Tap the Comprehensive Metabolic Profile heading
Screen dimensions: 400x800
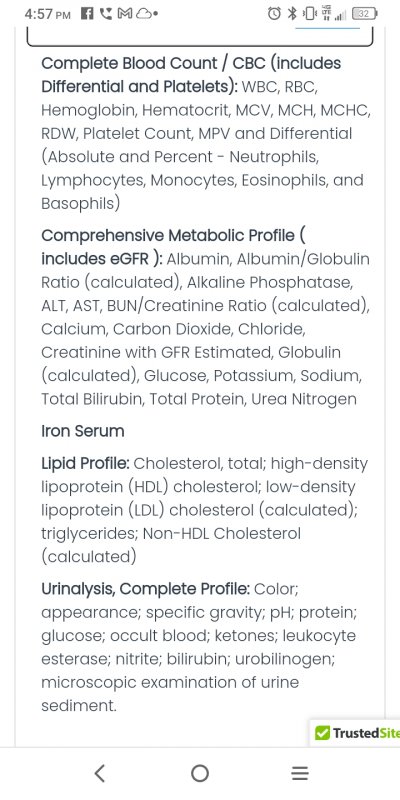click(175, 247)
